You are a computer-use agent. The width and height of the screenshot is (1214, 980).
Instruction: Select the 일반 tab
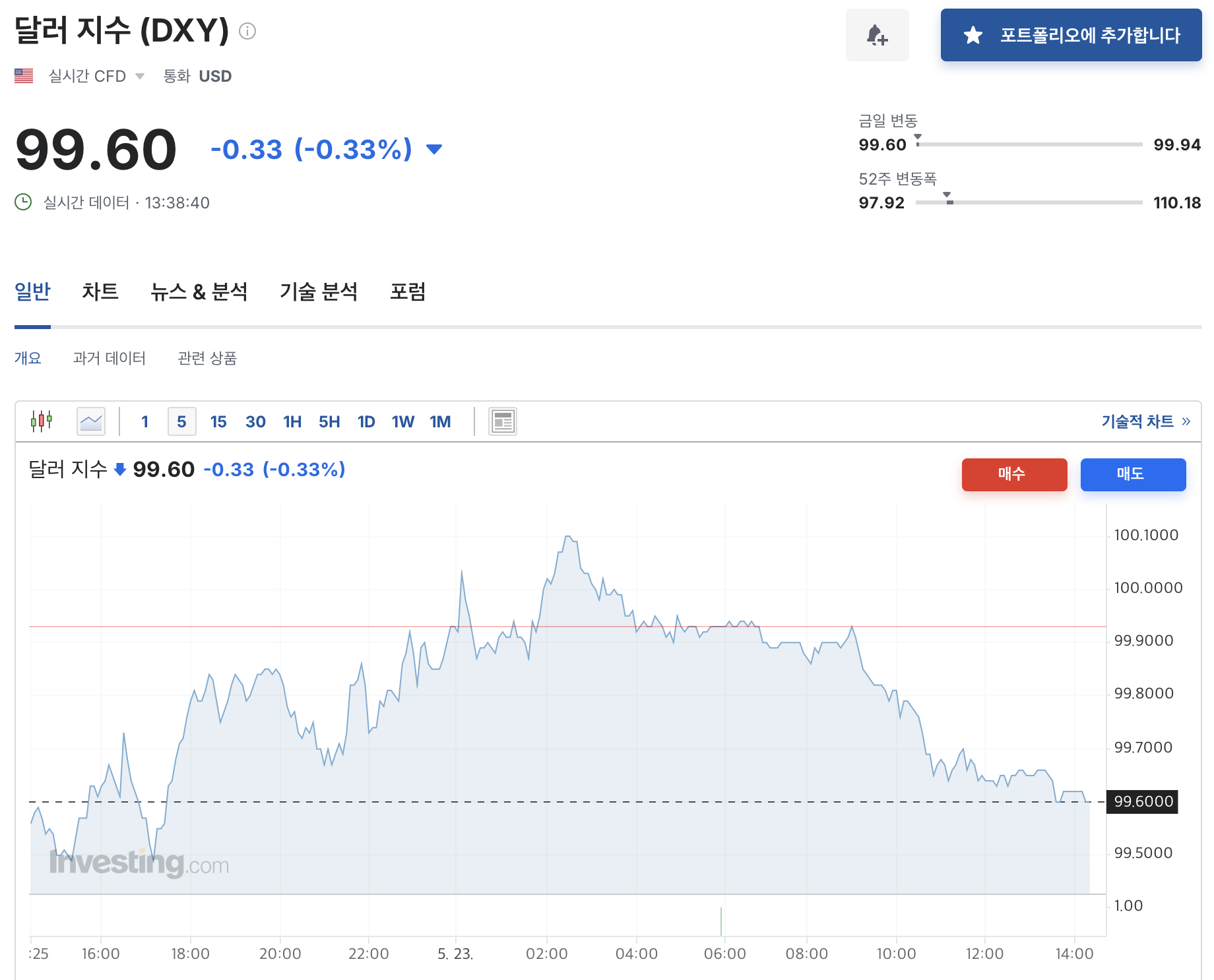[32, 291]
